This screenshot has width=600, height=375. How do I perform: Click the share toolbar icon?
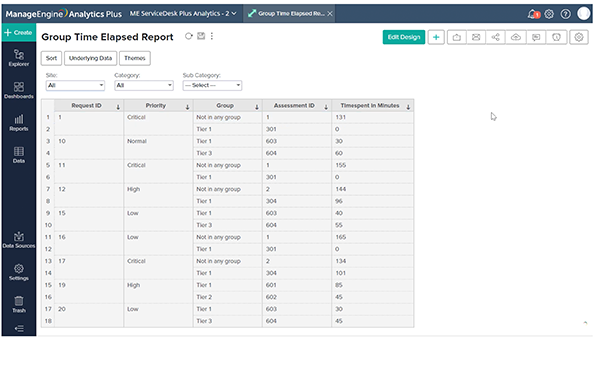(496, 37)
